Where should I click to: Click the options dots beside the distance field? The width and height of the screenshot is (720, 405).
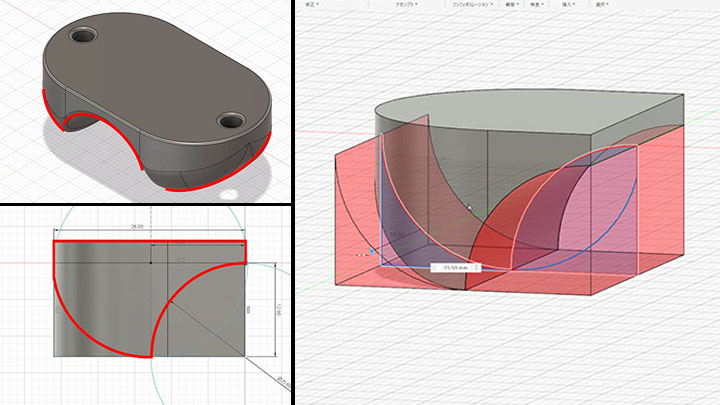pos(477,268)
